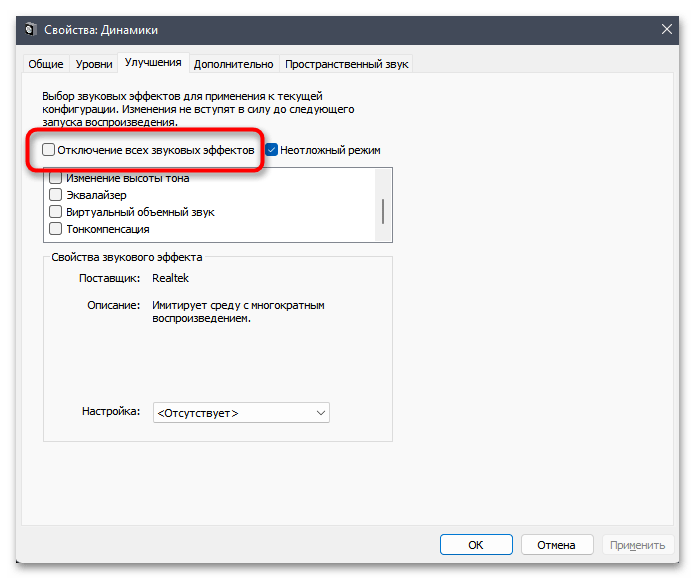Uncheck the Неотложный режим checkbox
The image size is (695, 579).
click(272, 150)
